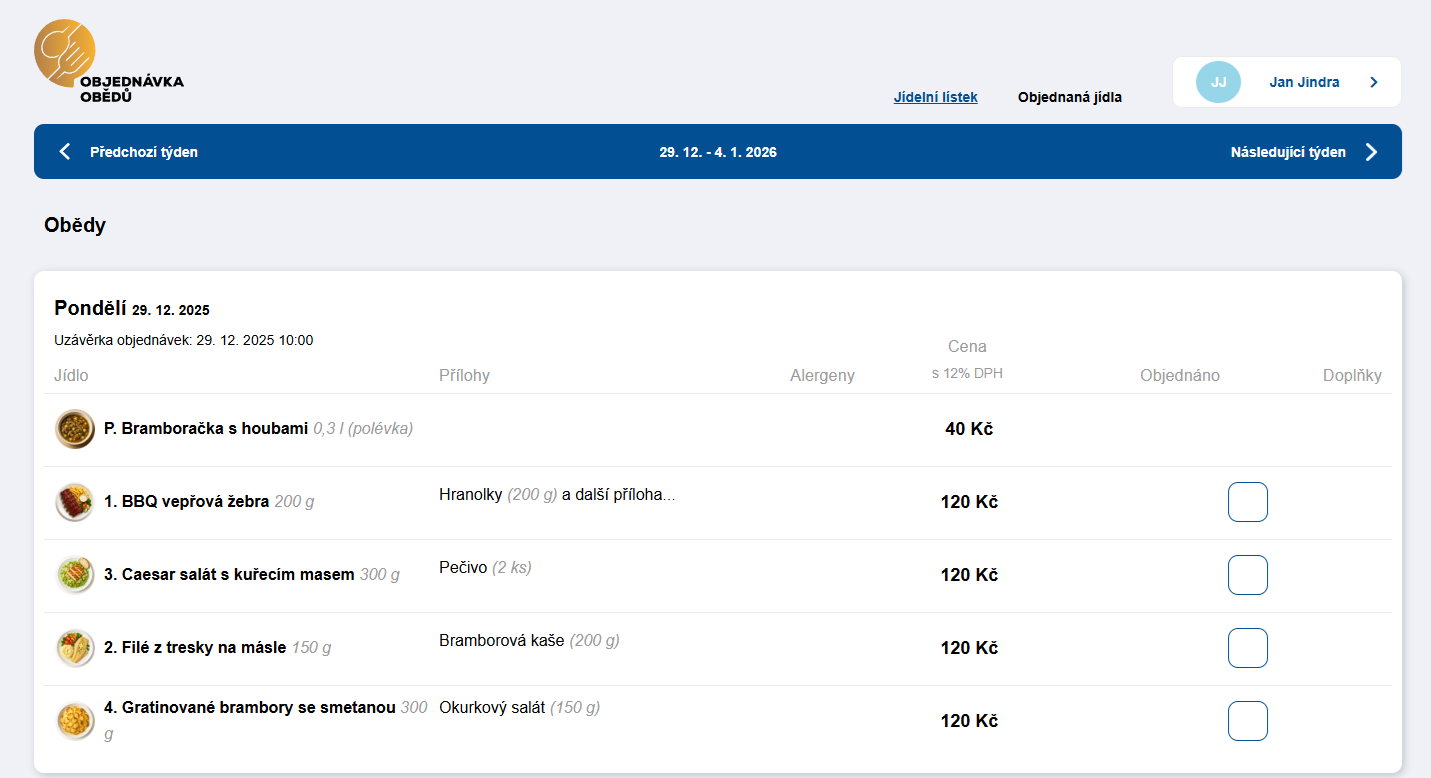Check the order box for BBQ vepřová žebra
Image resolution: width=1431 pixels, height=778 pixels.
coord(1247,502)
